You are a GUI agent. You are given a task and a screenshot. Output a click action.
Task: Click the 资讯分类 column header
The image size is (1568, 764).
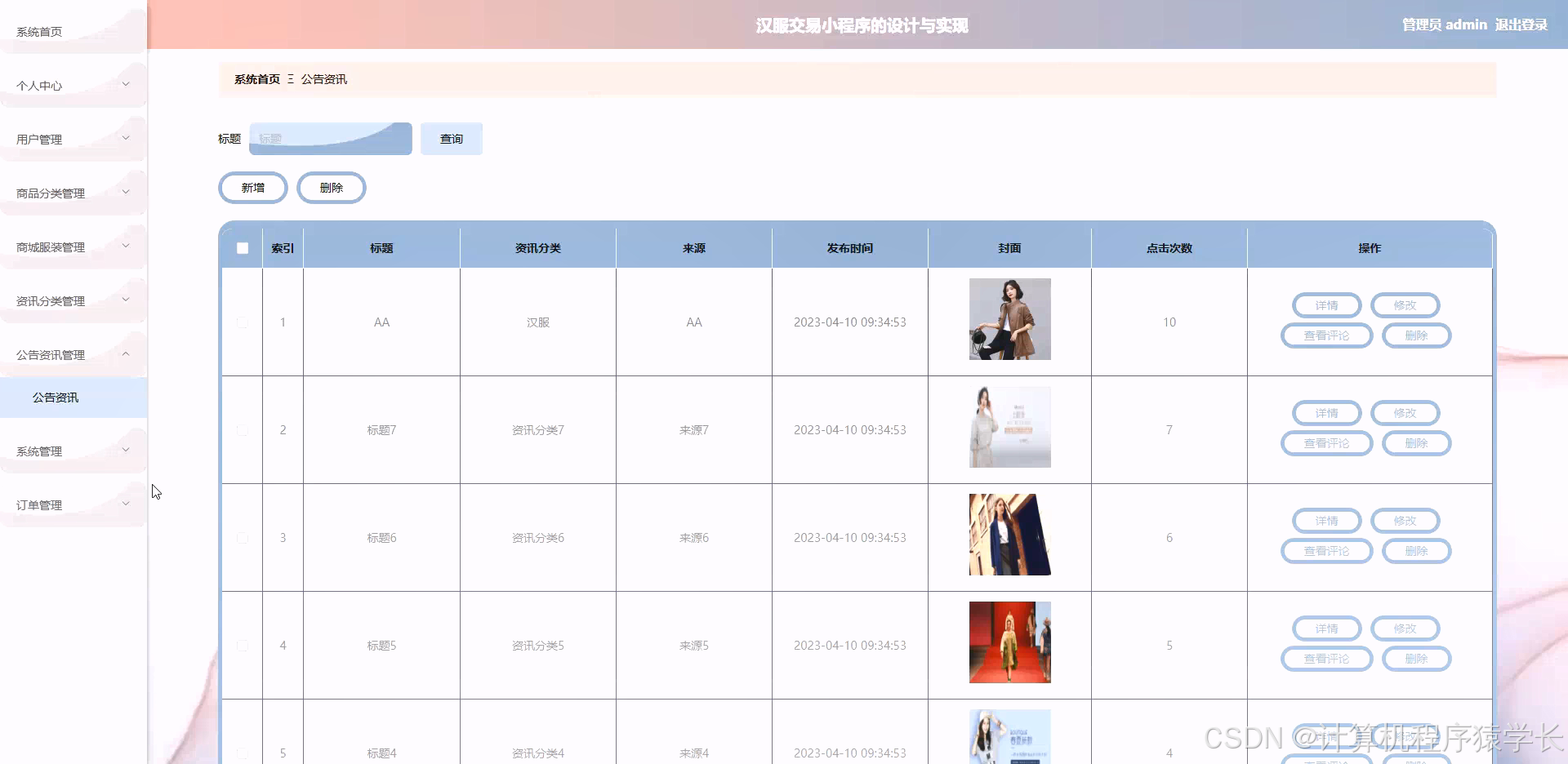point(538,248)
